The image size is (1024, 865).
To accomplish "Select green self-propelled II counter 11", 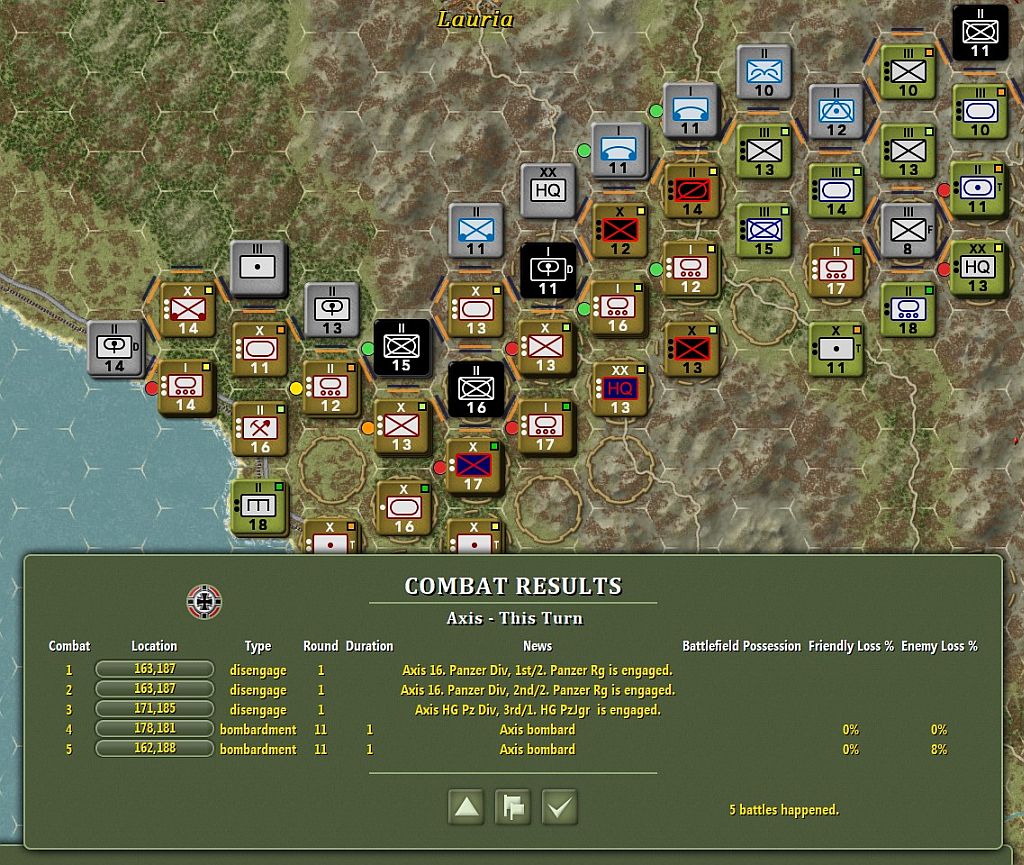I will [978, 189].
